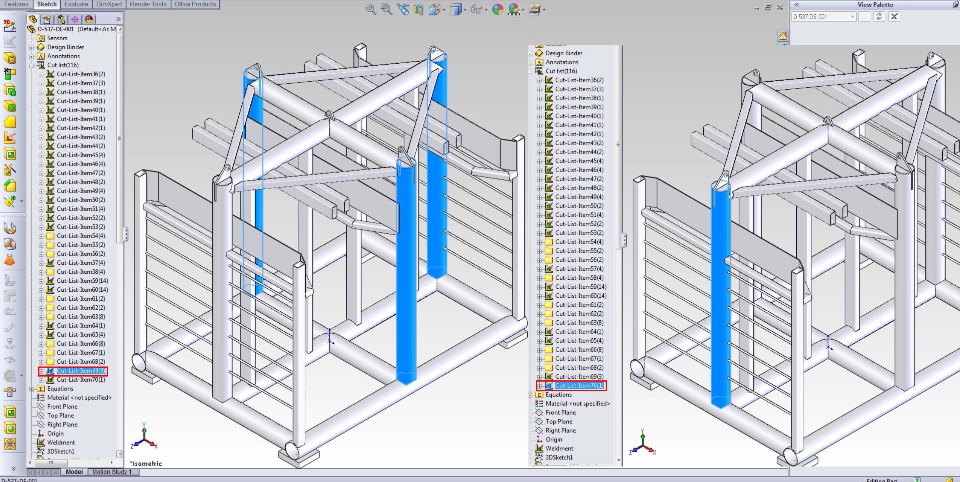The width and height of the screenshot is (960, 482).
Task: Select Top Plane in middle tree
Action: [x=559, y=421]
